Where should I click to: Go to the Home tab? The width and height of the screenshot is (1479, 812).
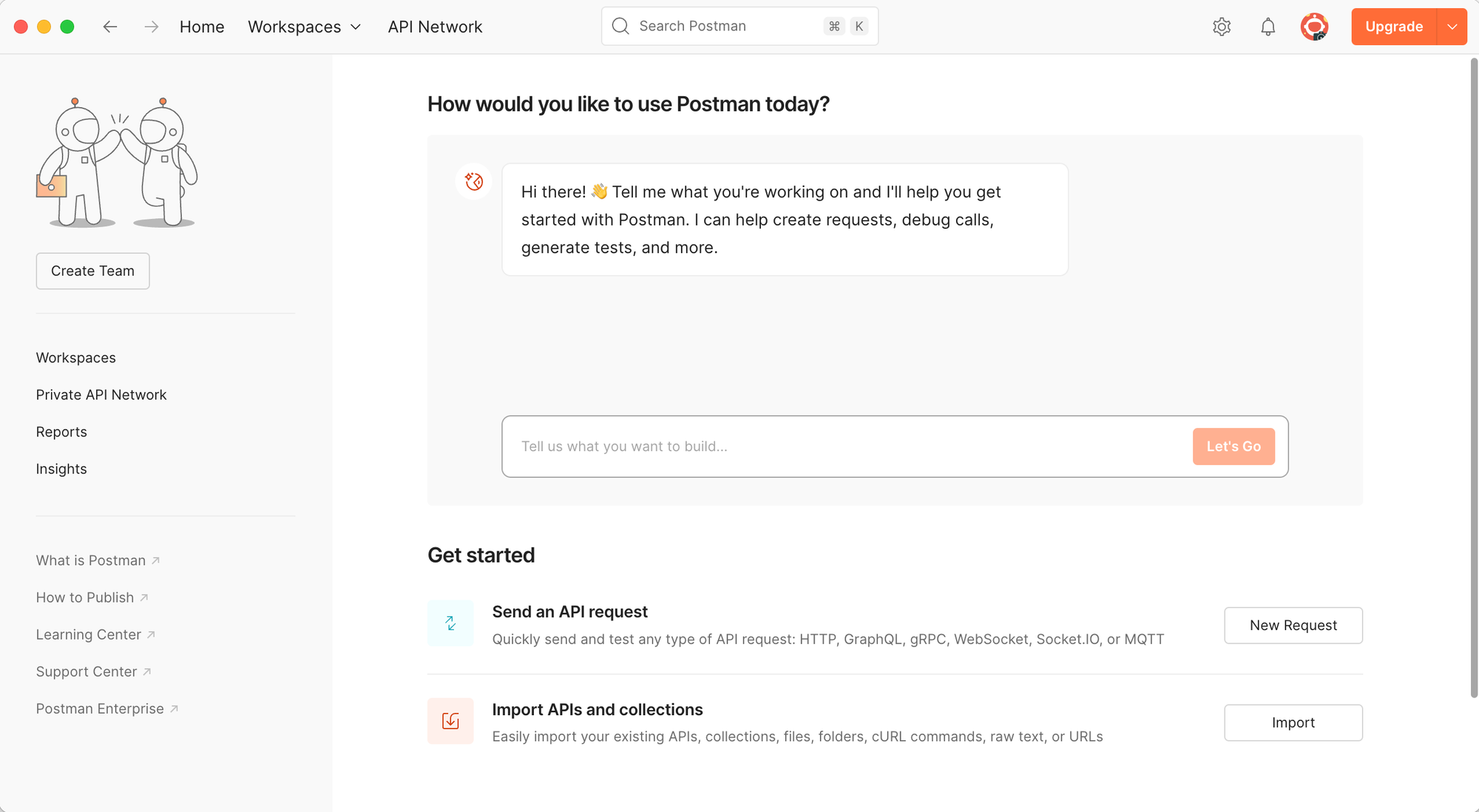(x=202, y=27)
